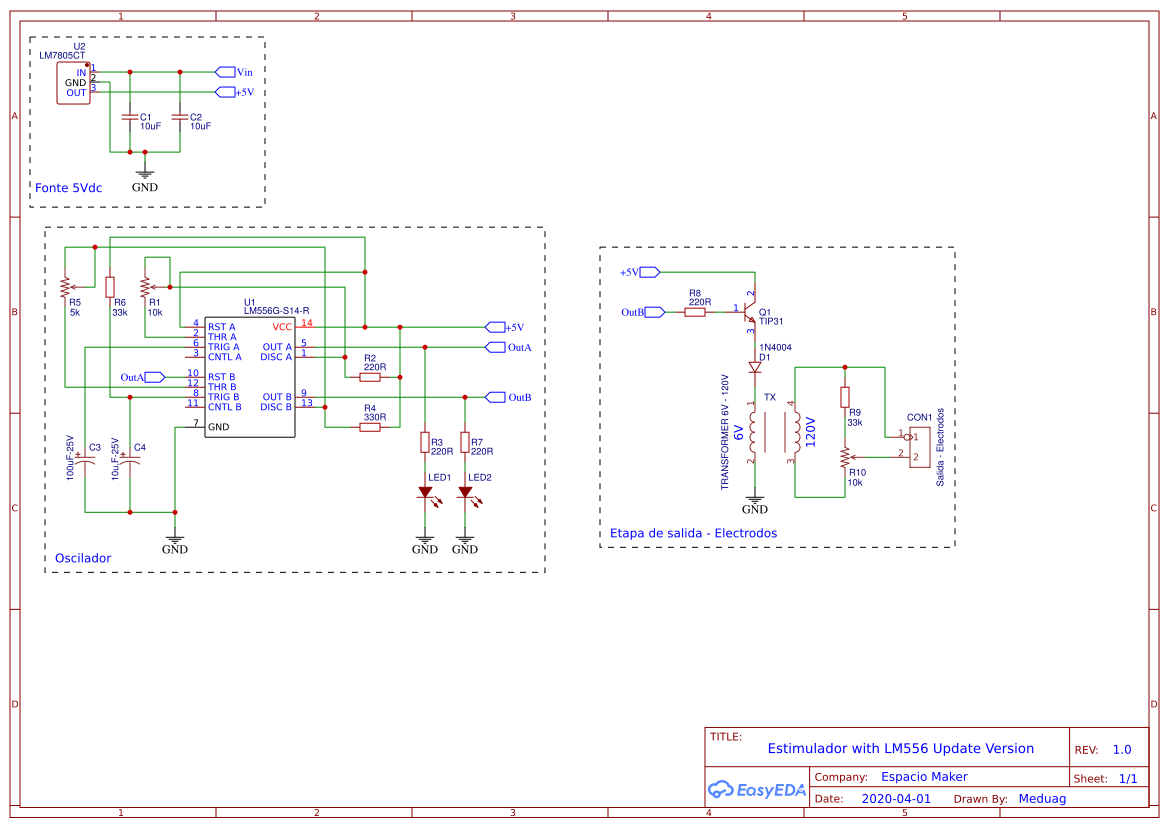This screenshot has width=1169, height=828.
Task: Select the 1N4004 diode D1
Action: (x=755, y=365)
